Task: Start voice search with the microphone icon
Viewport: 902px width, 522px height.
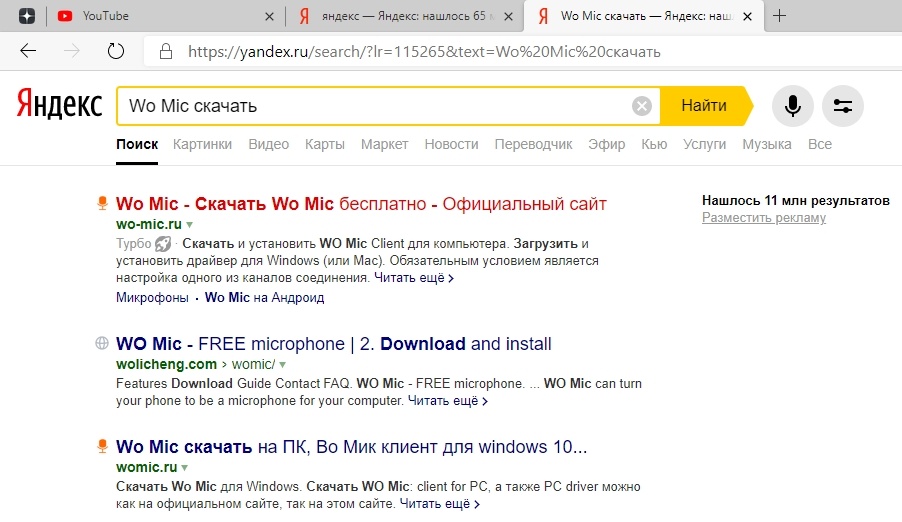Action: 793,106
